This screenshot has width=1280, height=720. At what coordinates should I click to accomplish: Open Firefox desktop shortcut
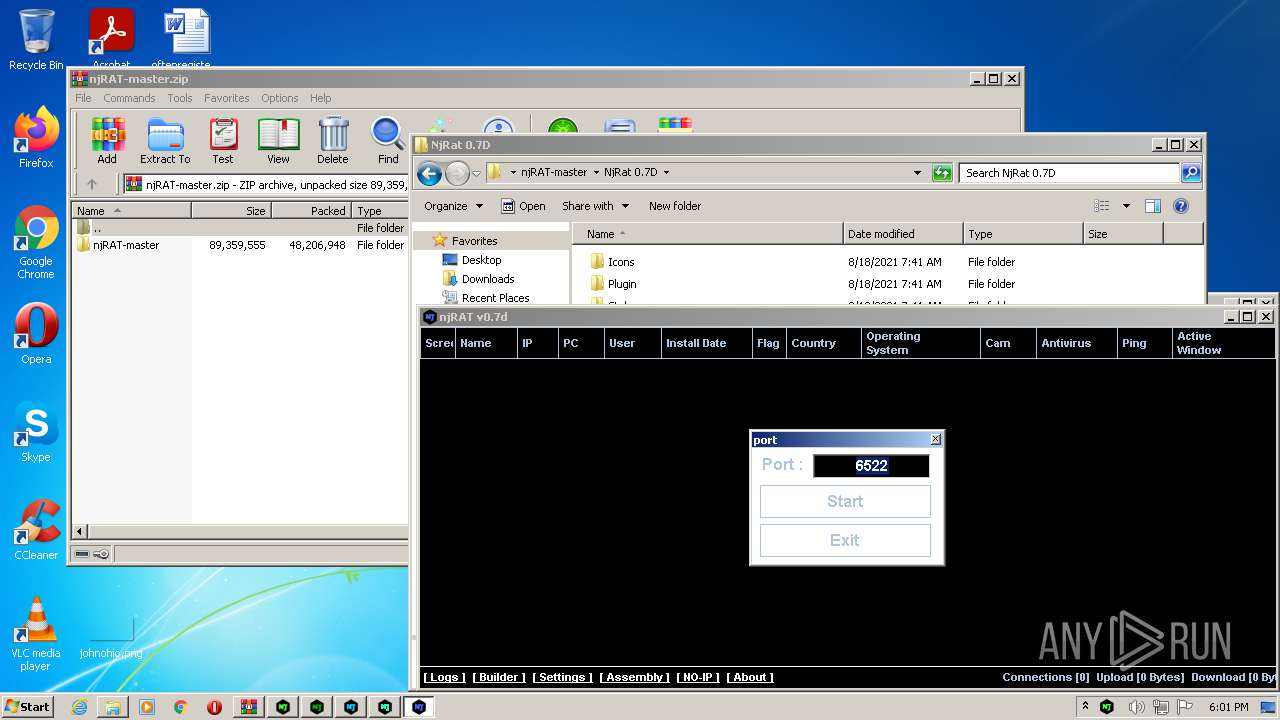[x=36, y=138]
